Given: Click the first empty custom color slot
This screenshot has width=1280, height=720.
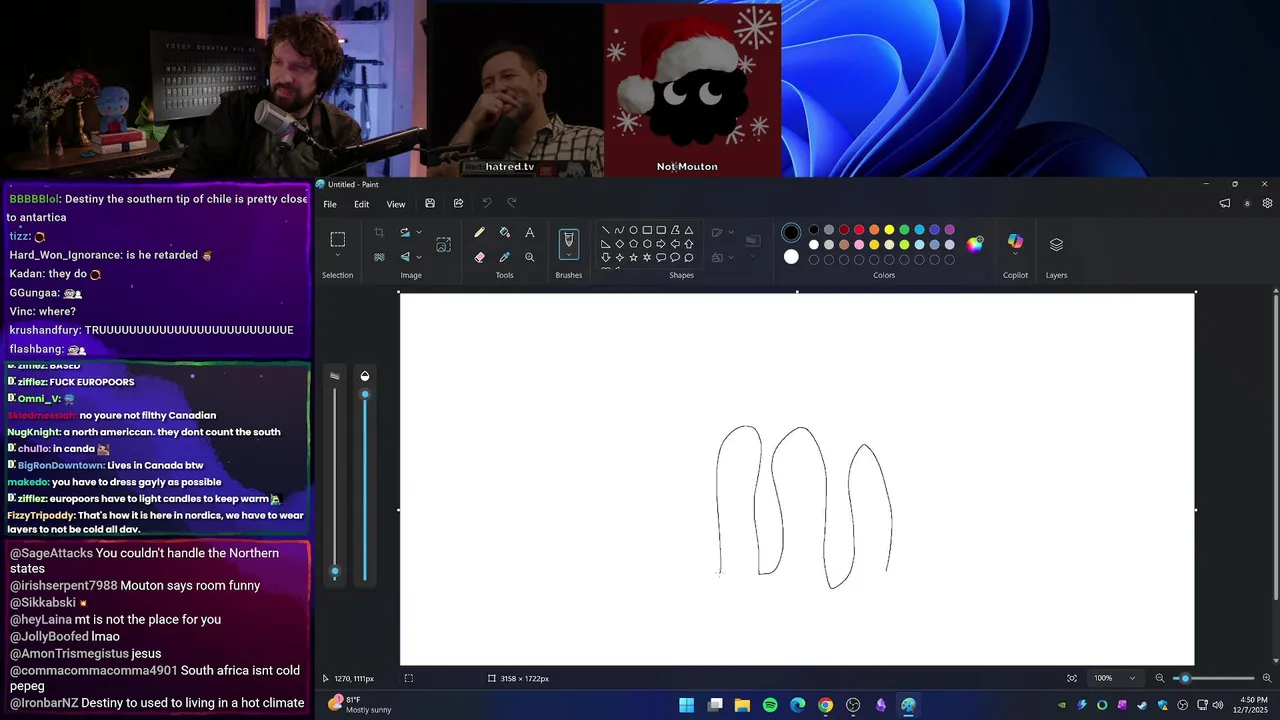Looking at the screenshot, I should click(x=814, y=260).
